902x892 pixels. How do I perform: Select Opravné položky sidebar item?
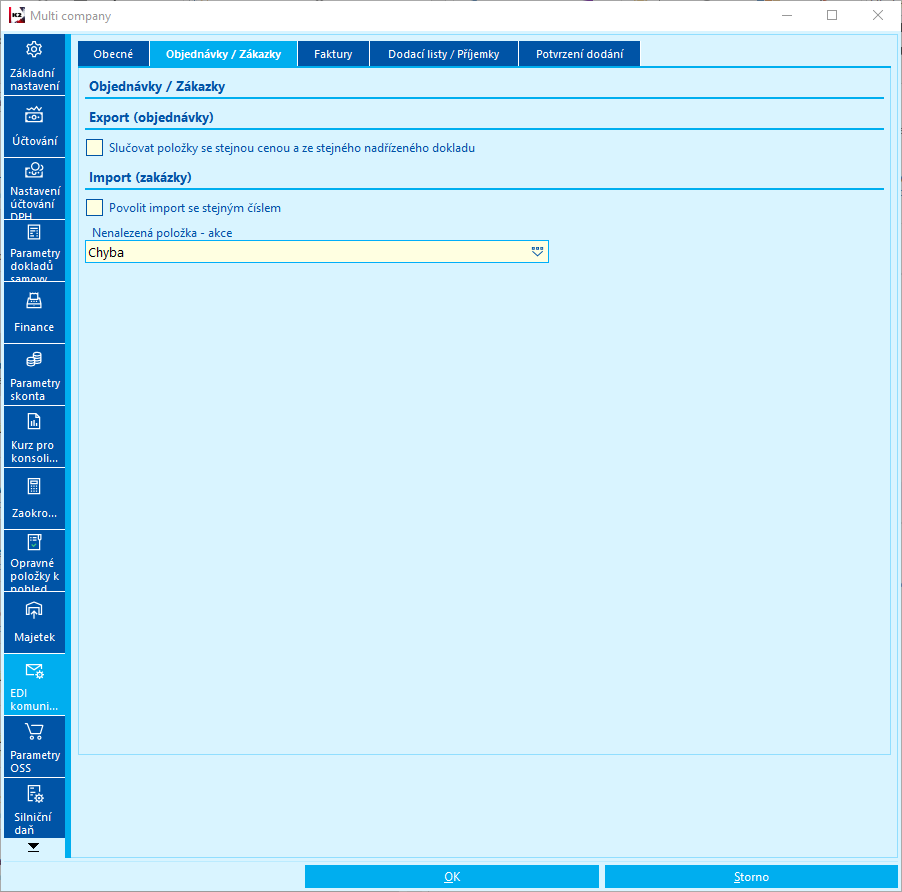pyautogui.click(x=34, y=561)
